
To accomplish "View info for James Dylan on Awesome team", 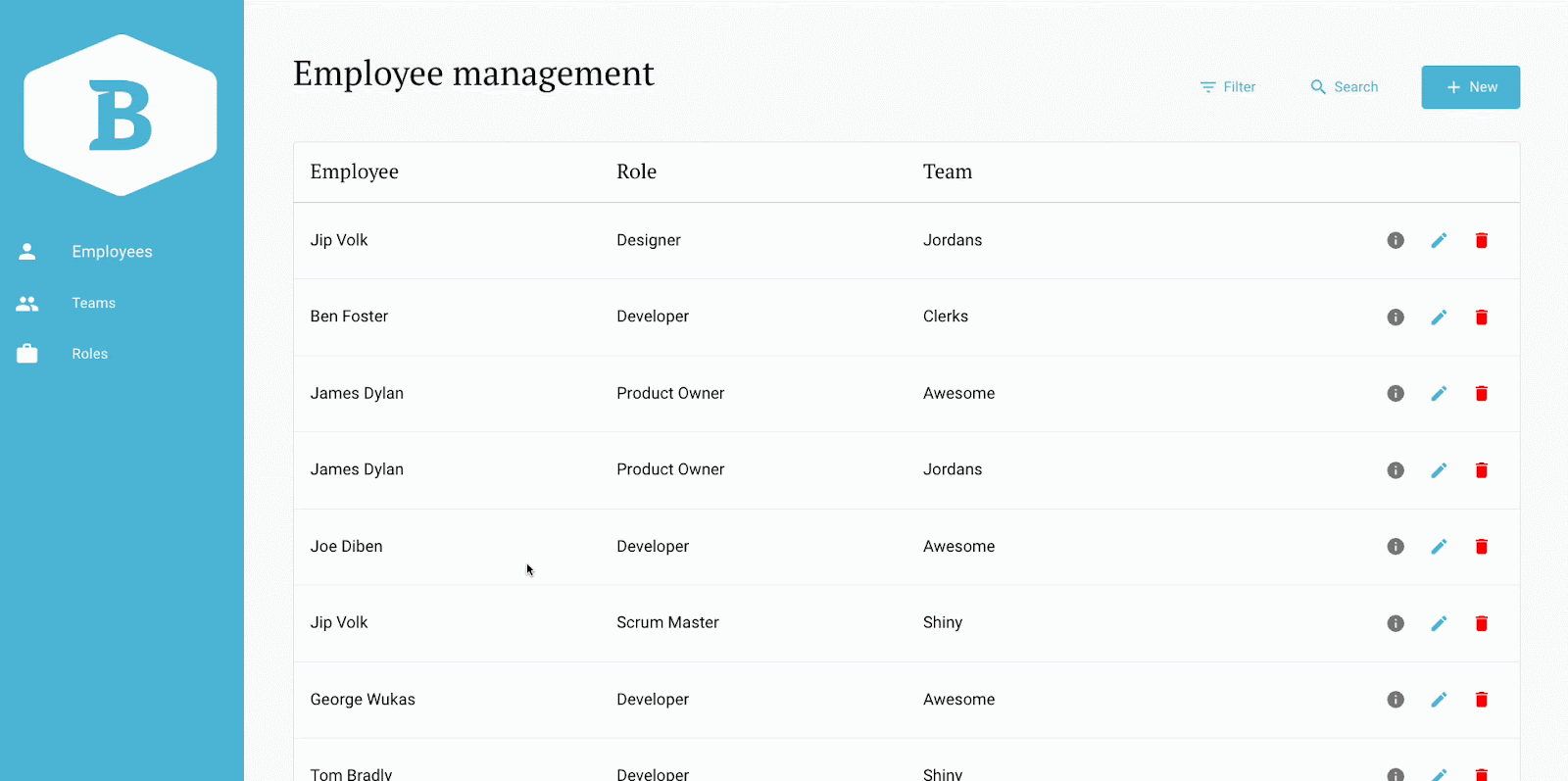I will tap(1396, 393).
